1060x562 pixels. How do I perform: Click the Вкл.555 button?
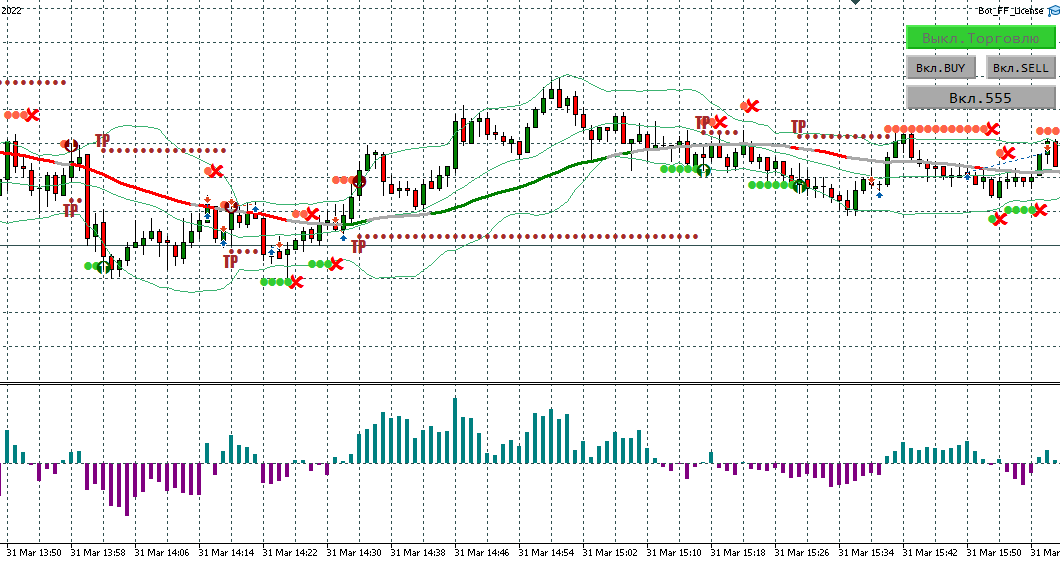point(980,97)
